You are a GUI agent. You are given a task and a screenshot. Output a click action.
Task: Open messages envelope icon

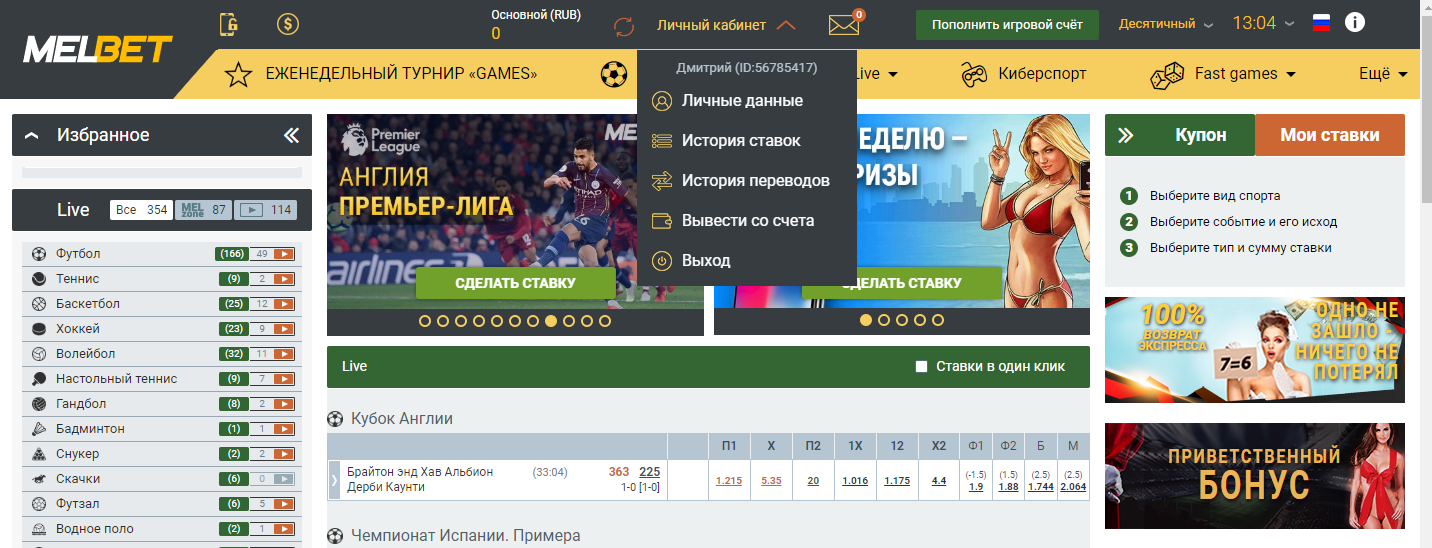844,25
